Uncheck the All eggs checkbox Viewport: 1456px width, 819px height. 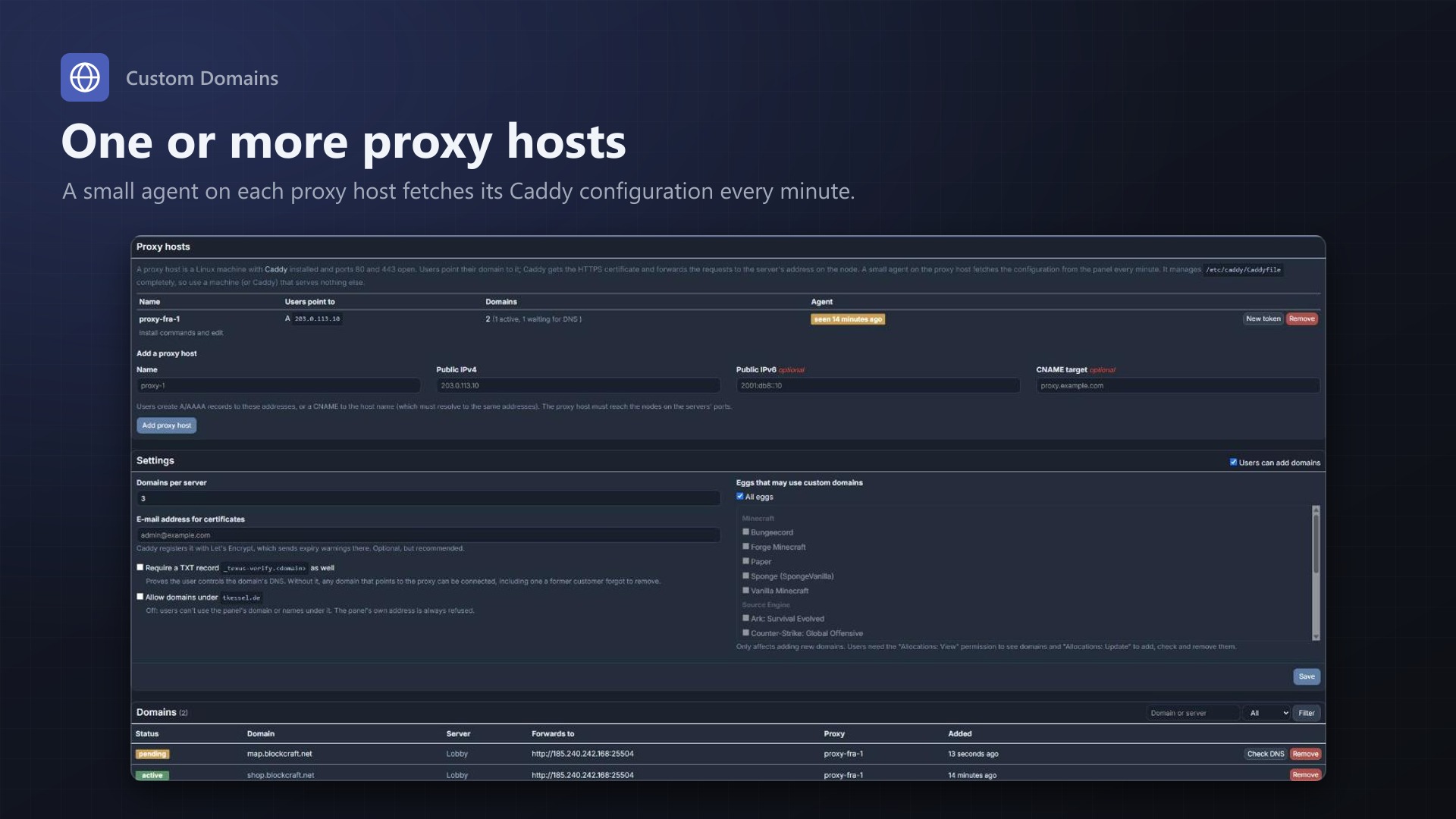click(x=740, y=497)
